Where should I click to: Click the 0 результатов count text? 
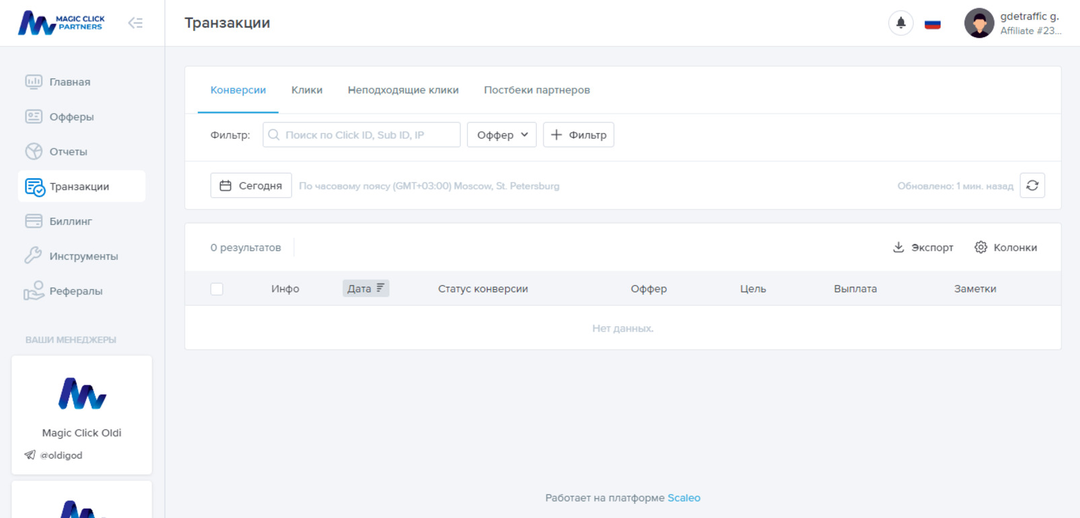point(246,248)
